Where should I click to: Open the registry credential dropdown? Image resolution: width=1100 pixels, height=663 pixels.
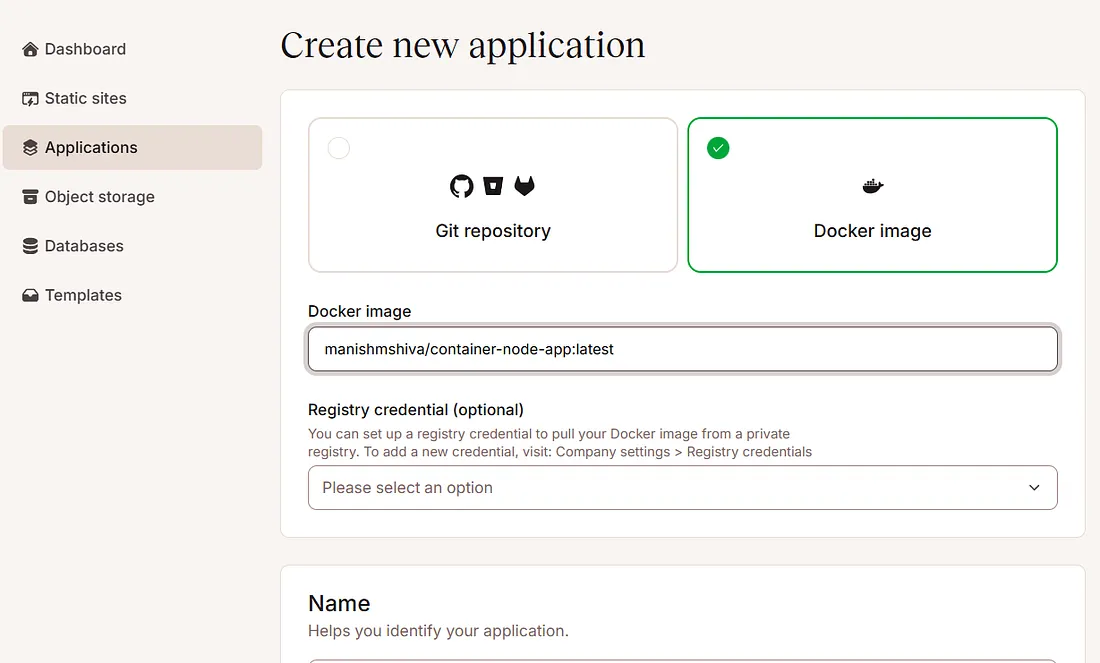pos(683,487)
